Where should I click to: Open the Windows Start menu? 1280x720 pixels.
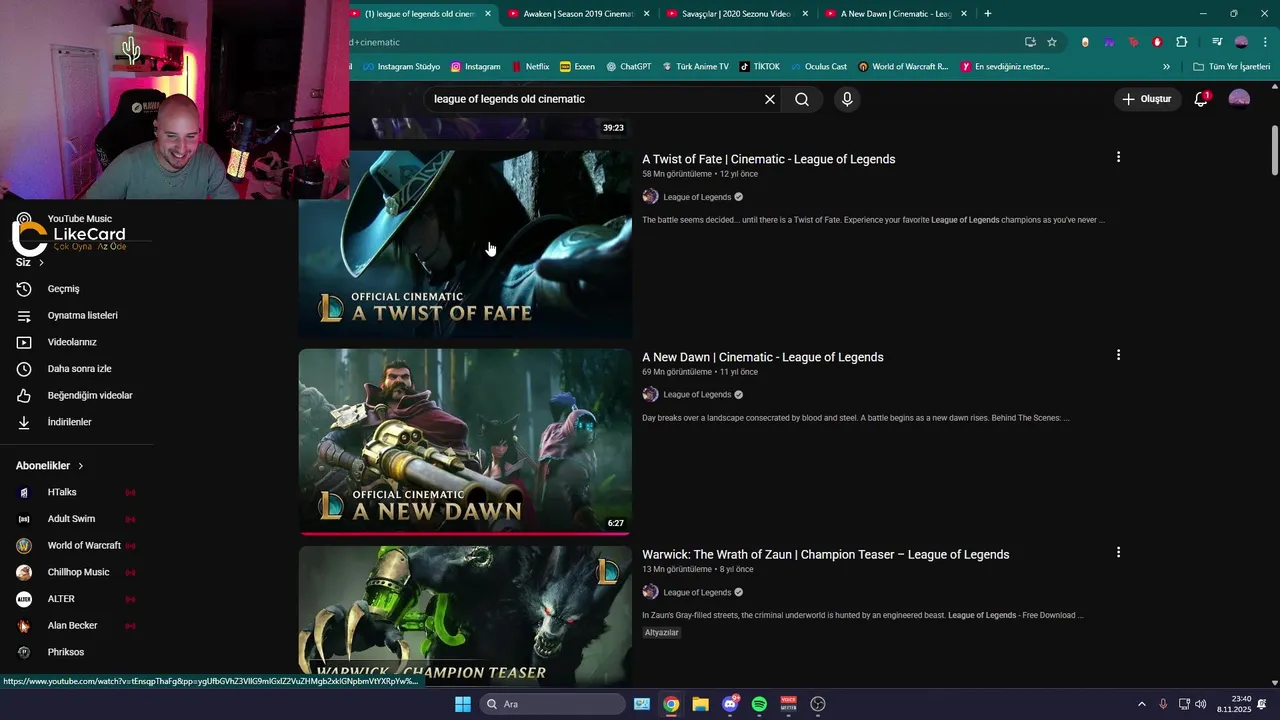(462, 704)
